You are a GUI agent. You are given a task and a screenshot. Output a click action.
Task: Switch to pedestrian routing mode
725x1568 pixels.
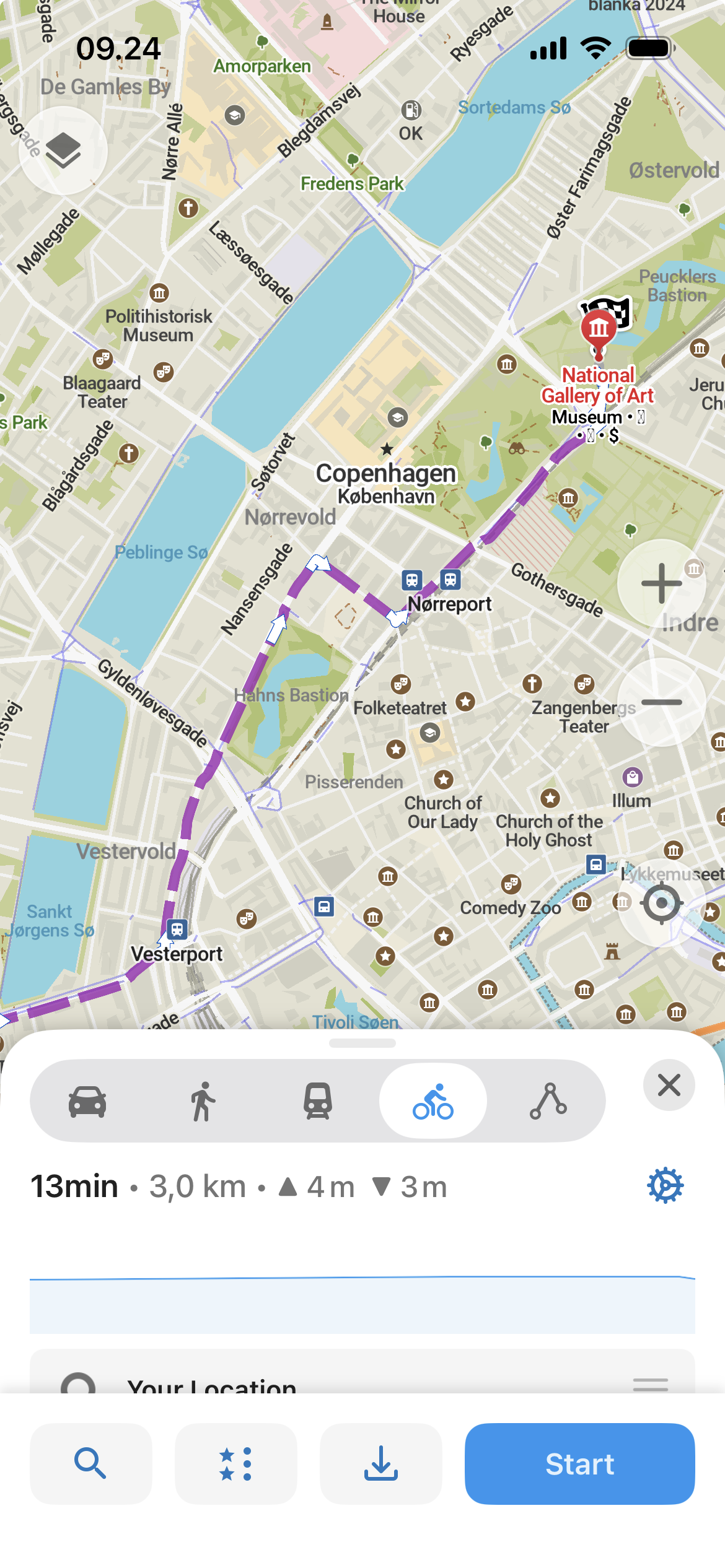pyautogui.click(x=203, y=1102)
